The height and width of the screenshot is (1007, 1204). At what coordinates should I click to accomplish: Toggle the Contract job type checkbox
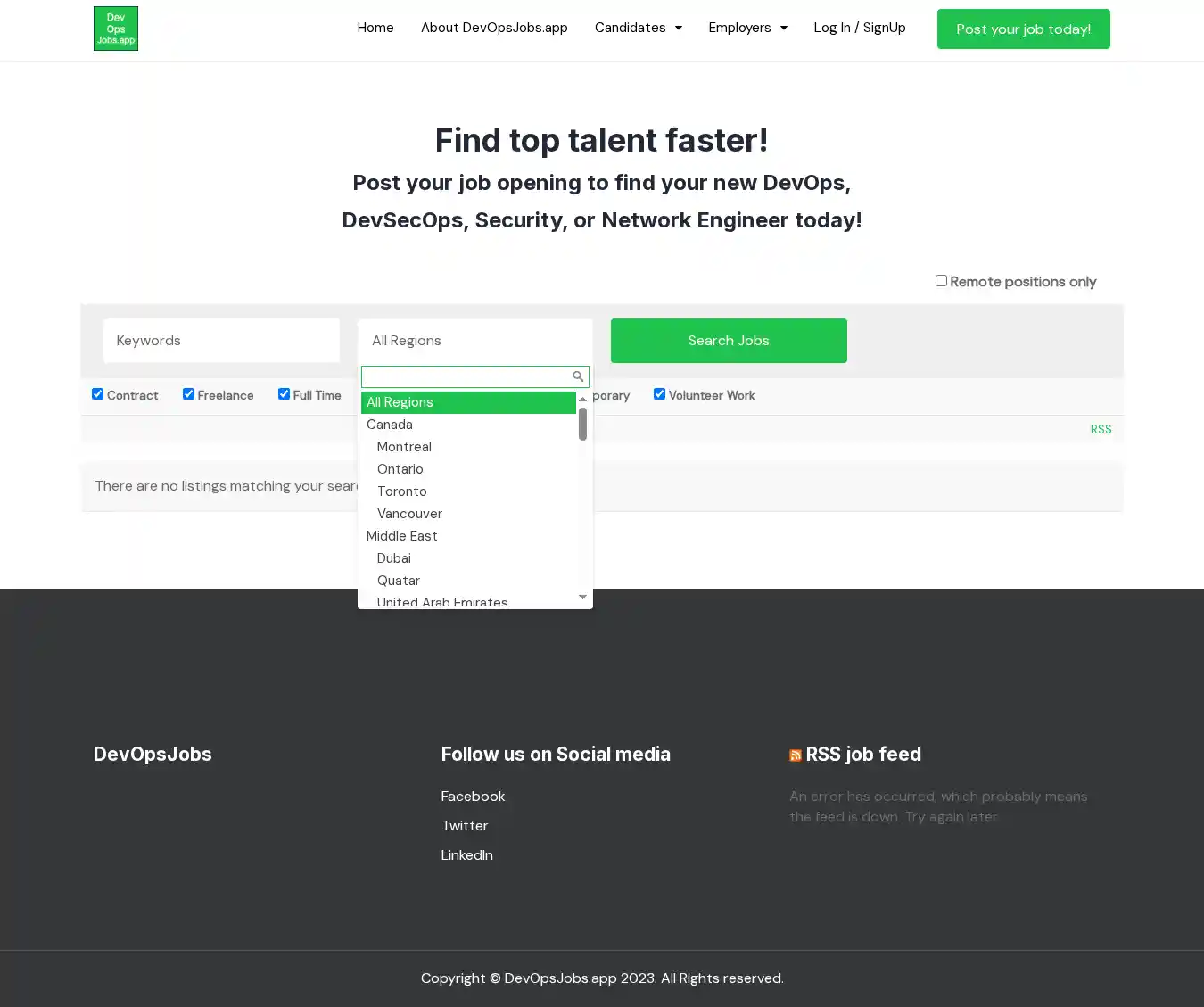pyautogui.click(x=98, y=394)
